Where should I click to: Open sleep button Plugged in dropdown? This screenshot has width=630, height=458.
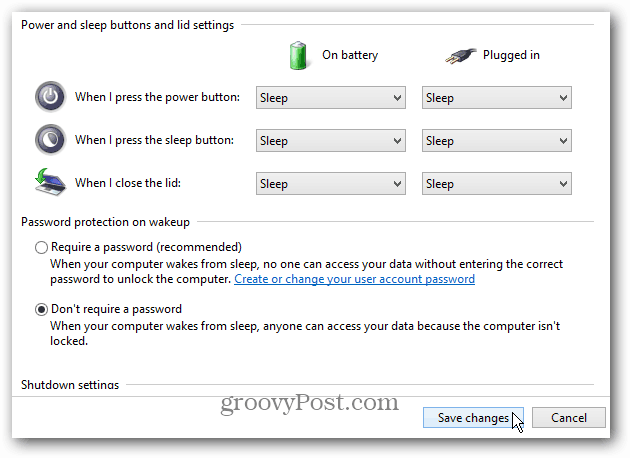coord(497,141)
